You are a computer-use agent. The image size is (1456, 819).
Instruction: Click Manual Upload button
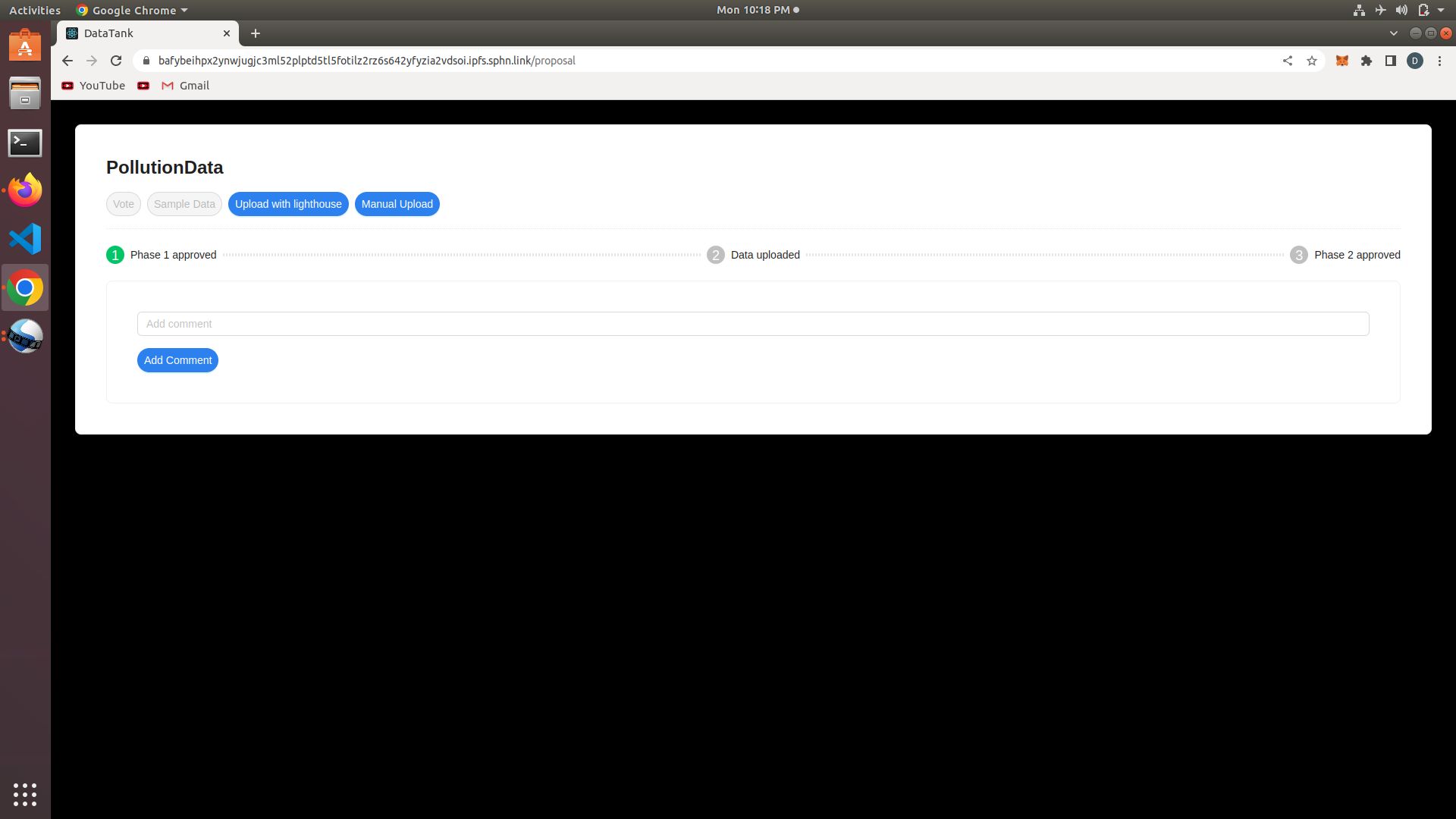click(397, 204)
